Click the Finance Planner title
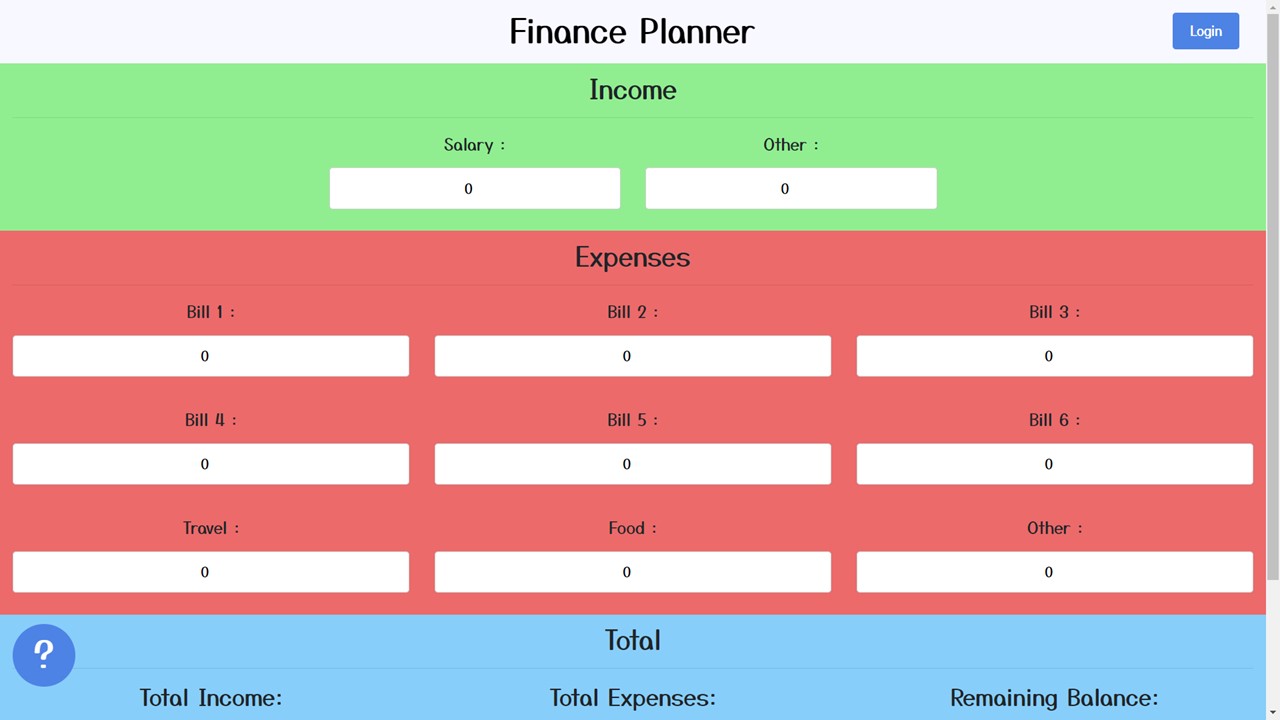This screenshot has width=1280, height=720. tap(632, 32)
